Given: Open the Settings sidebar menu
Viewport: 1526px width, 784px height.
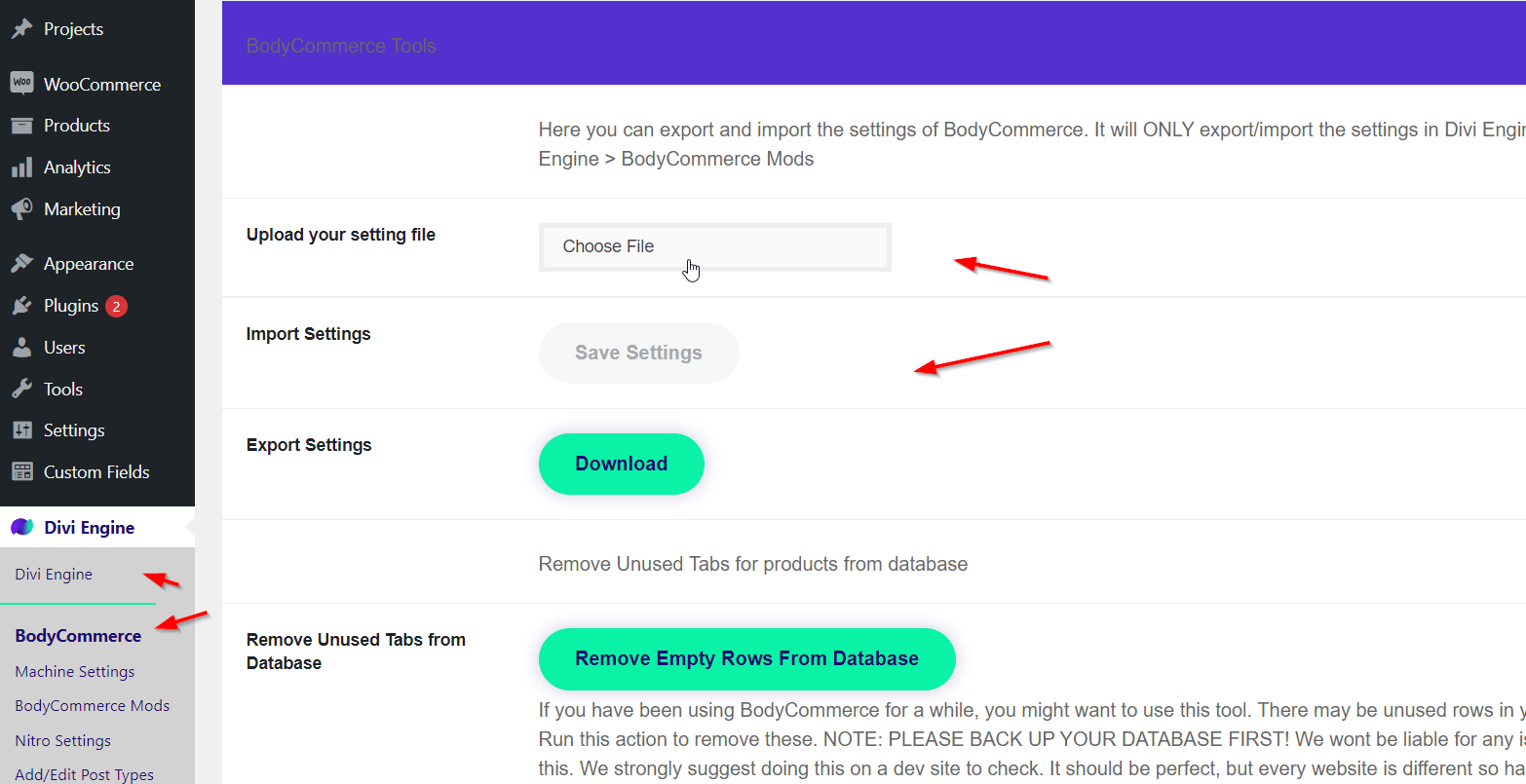Looking at the screenshot, I should [74, 430].
